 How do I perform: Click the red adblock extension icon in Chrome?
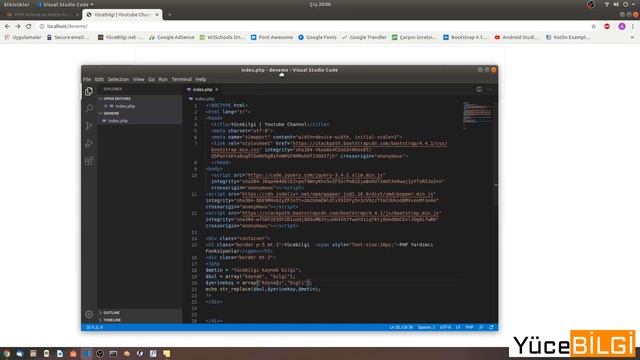(x=607, y=26)
